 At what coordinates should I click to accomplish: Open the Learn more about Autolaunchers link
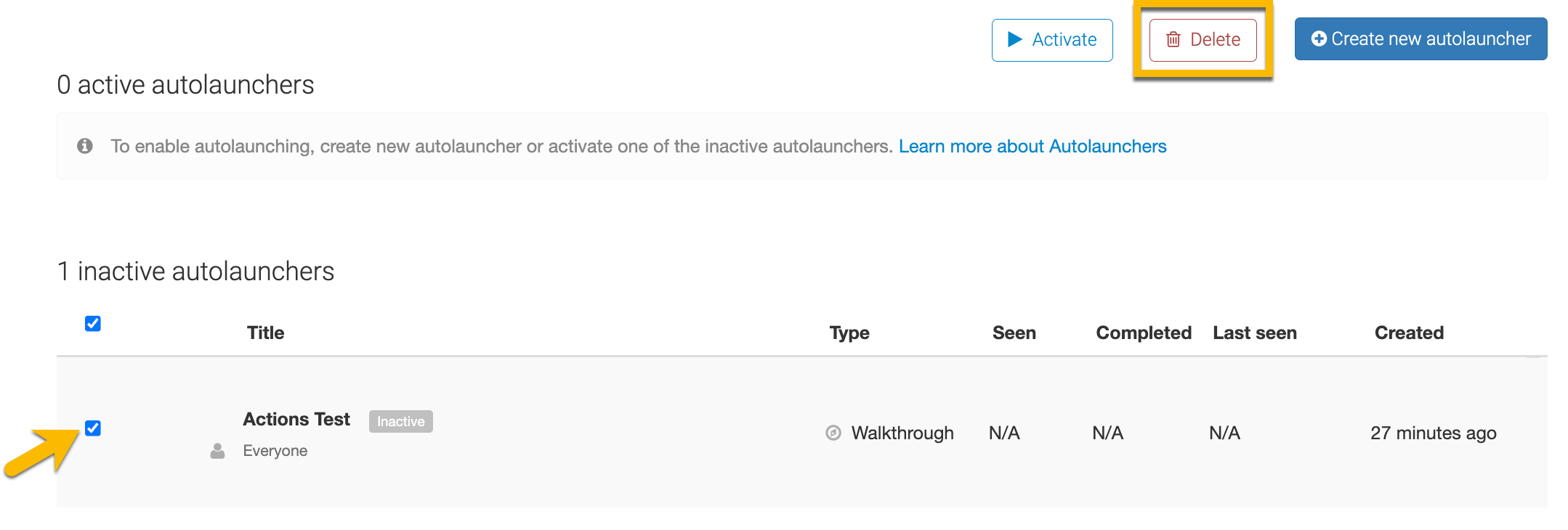click(x=1032, y=146)
